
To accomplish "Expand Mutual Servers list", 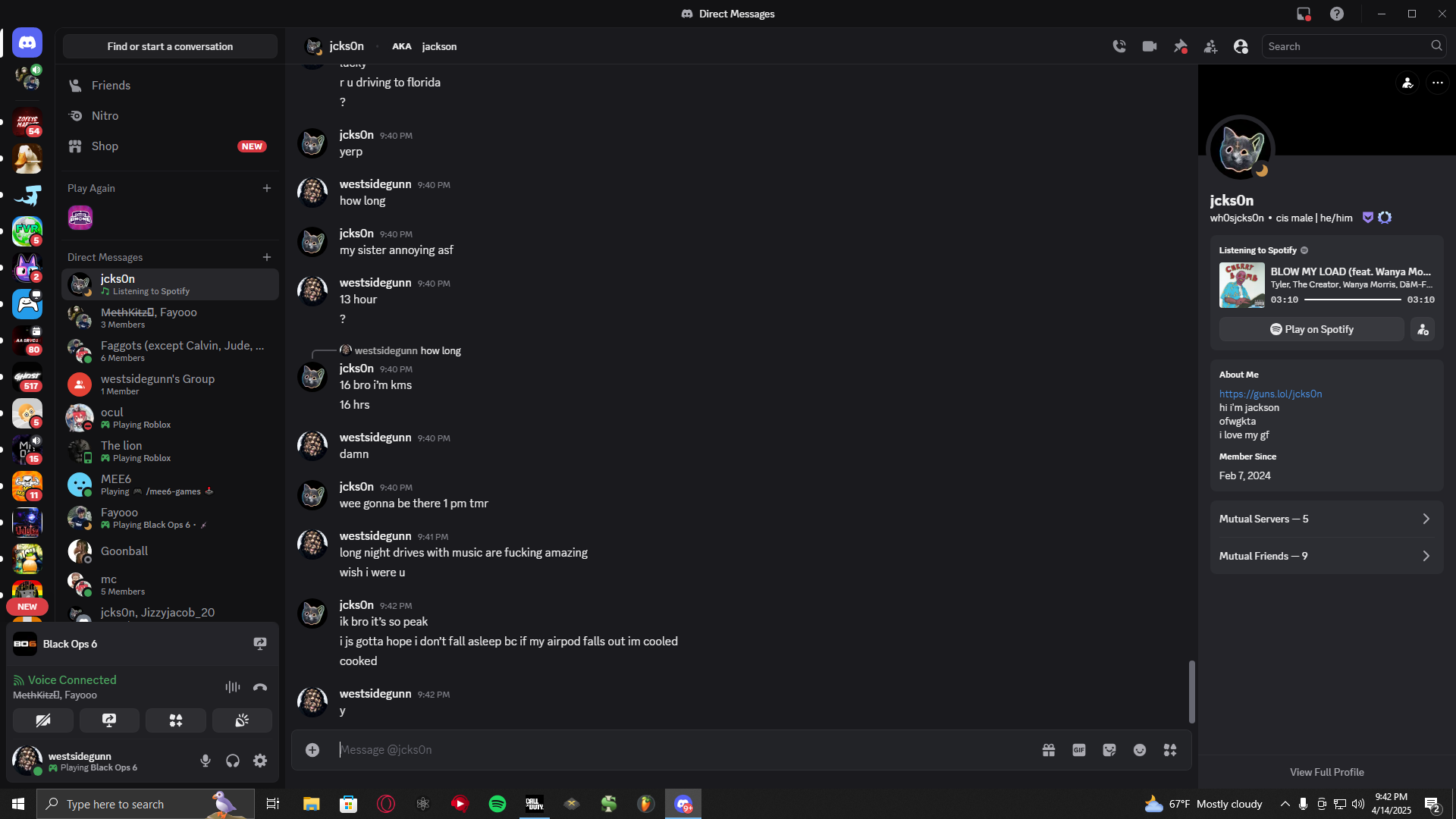I will click(x=1326, y=519).
